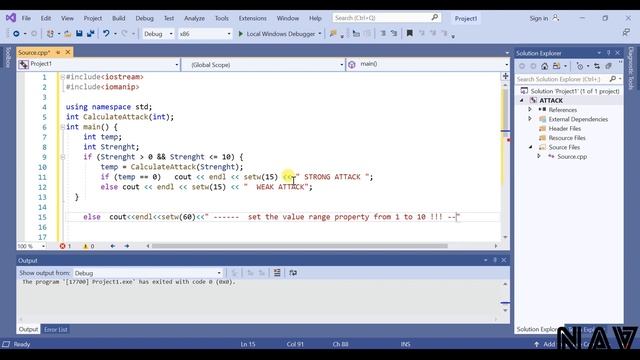Open the Build menu
The width and height of the screenshot is (640, 360).
[119, 18]
